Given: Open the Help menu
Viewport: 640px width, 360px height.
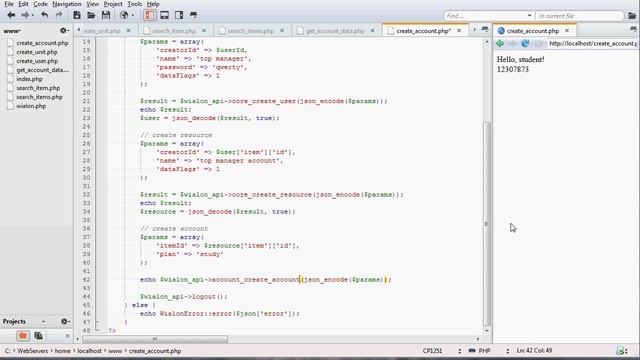Looking at the screenshot, I should click(153, 4).
